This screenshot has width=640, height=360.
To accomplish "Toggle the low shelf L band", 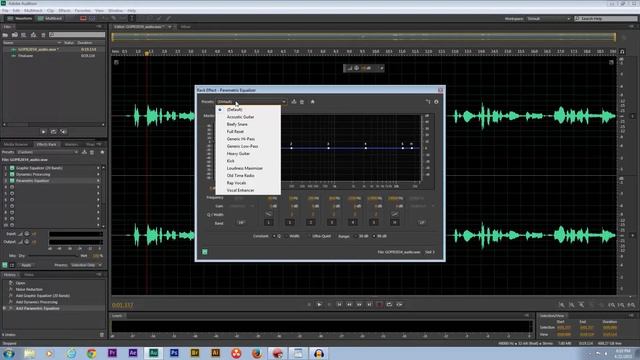I will pyautogui.click(x=269, y=222).
